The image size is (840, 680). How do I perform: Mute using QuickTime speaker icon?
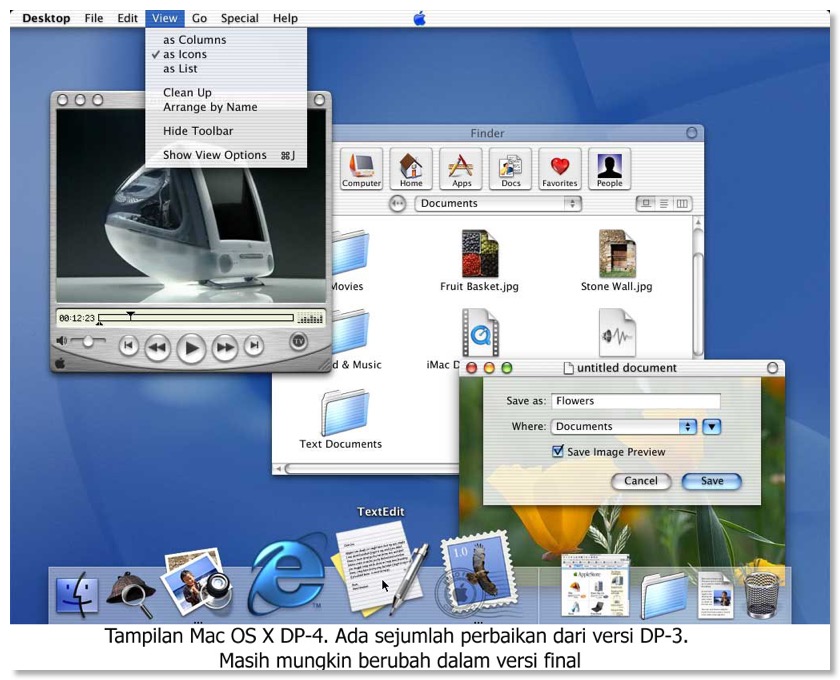(x=62, y=341)
